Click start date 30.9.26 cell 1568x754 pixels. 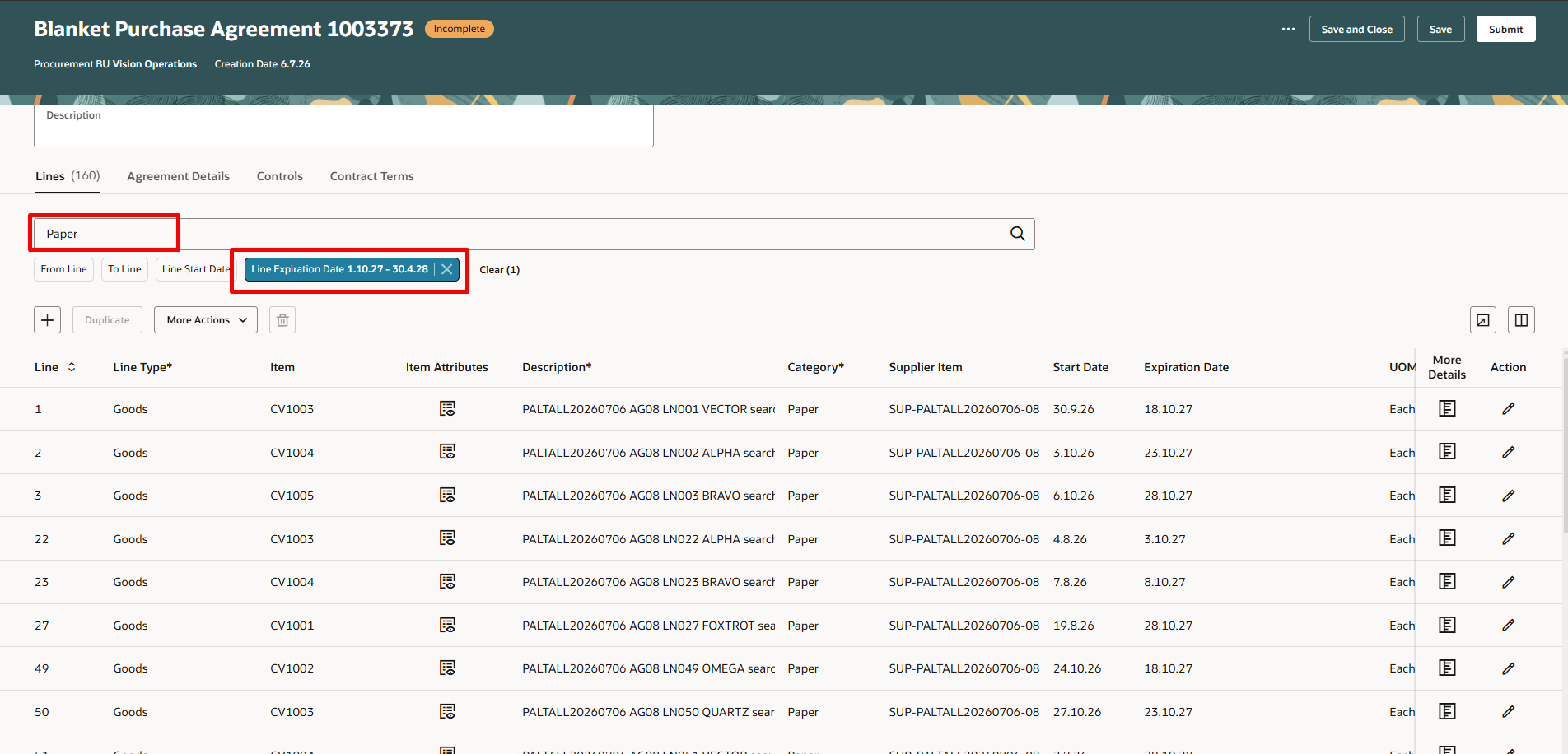pyautogui.click(x=1073, y=409)
